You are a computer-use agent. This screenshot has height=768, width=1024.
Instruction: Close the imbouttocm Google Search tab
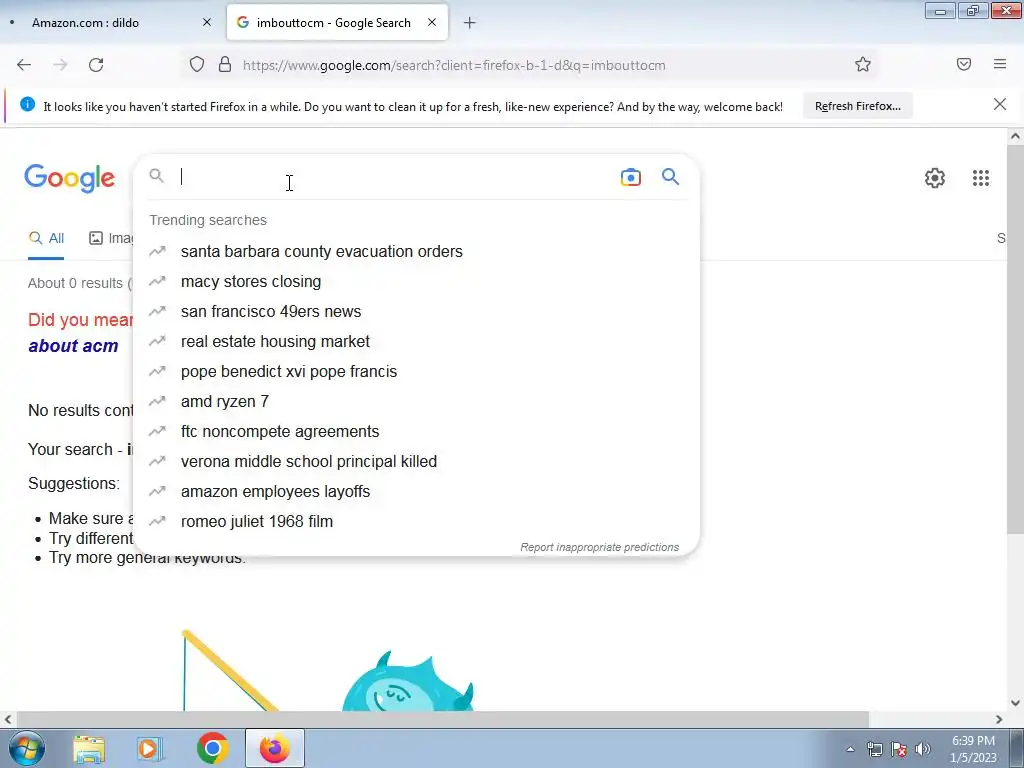tap(432, 22)
